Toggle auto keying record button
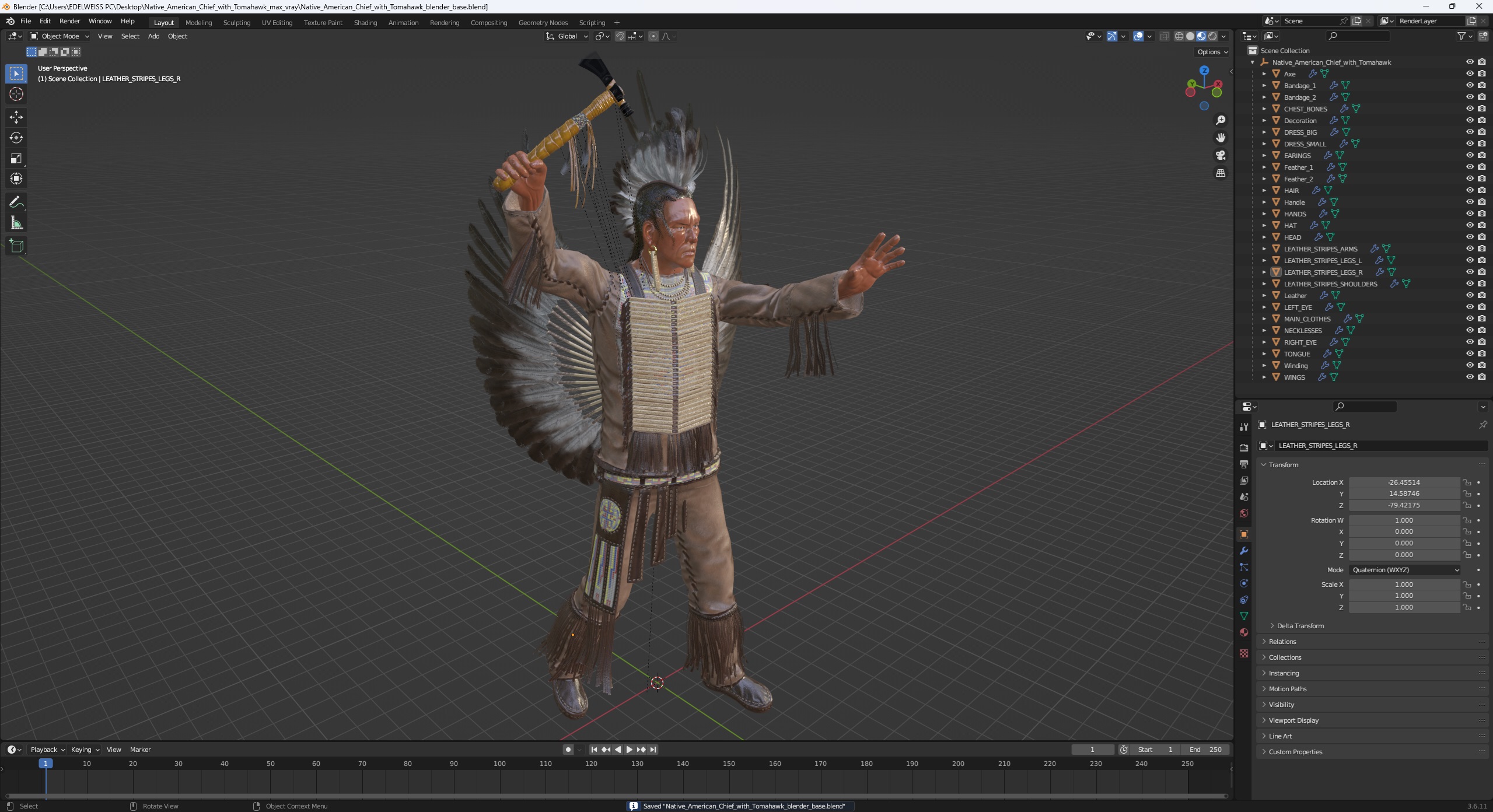Image resolution: width=1493 pixels, height=812 pixels. tap(568, 750)
